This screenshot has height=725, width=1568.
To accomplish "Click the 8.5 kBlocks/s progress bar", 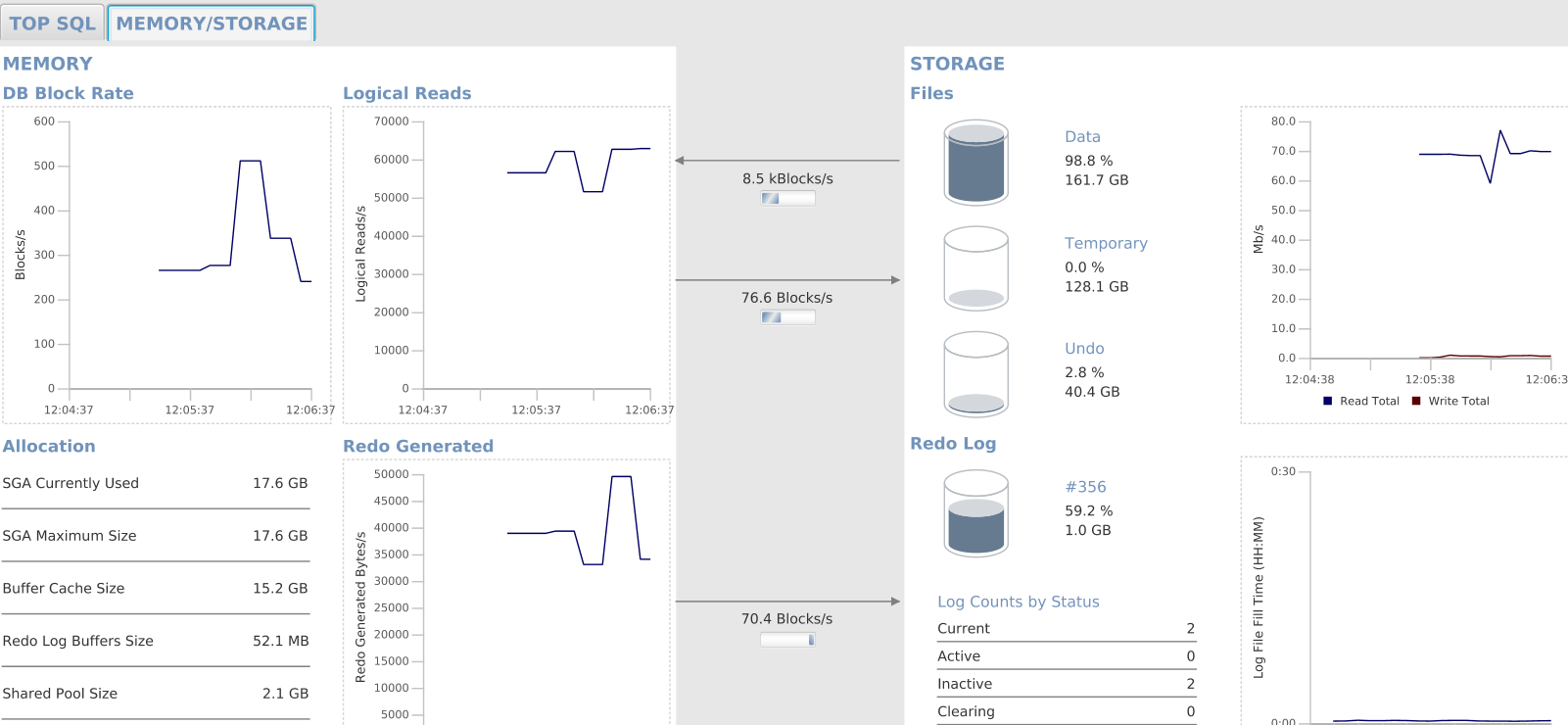I will [x=787, y=198].
